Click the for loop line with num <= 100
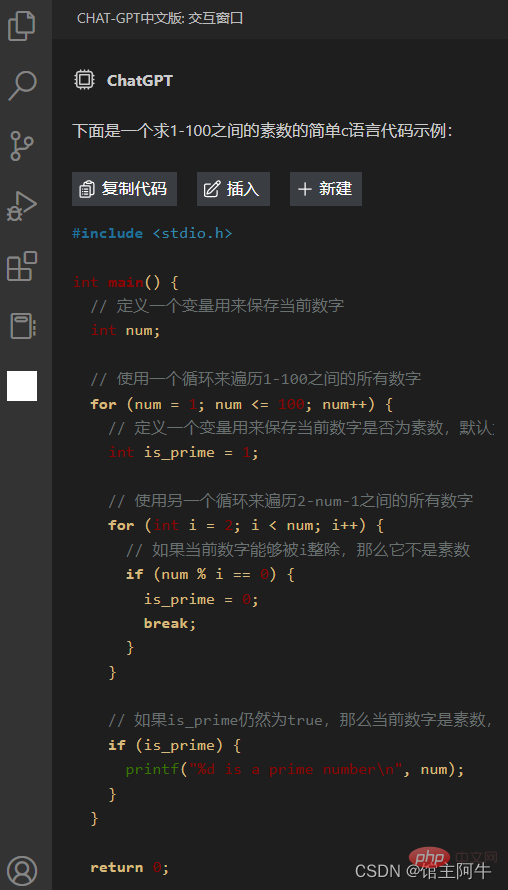The width and height of the screenshot is (508, 890). point(242,404)
